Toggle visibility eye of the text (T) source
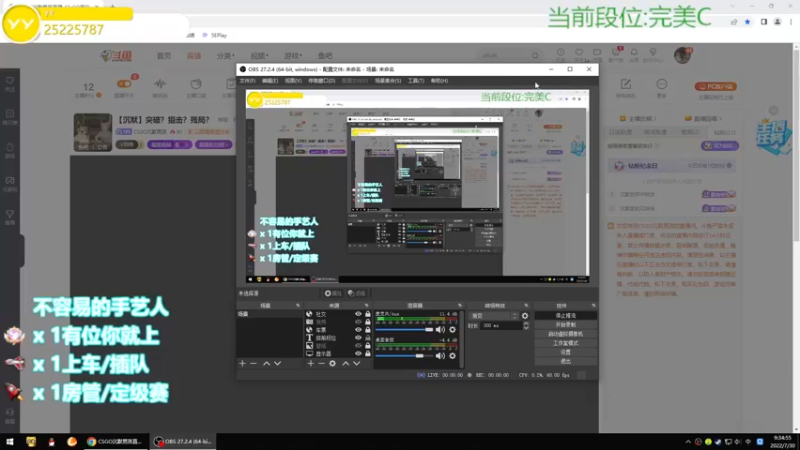The image size is (800, 450). (358, 338)
